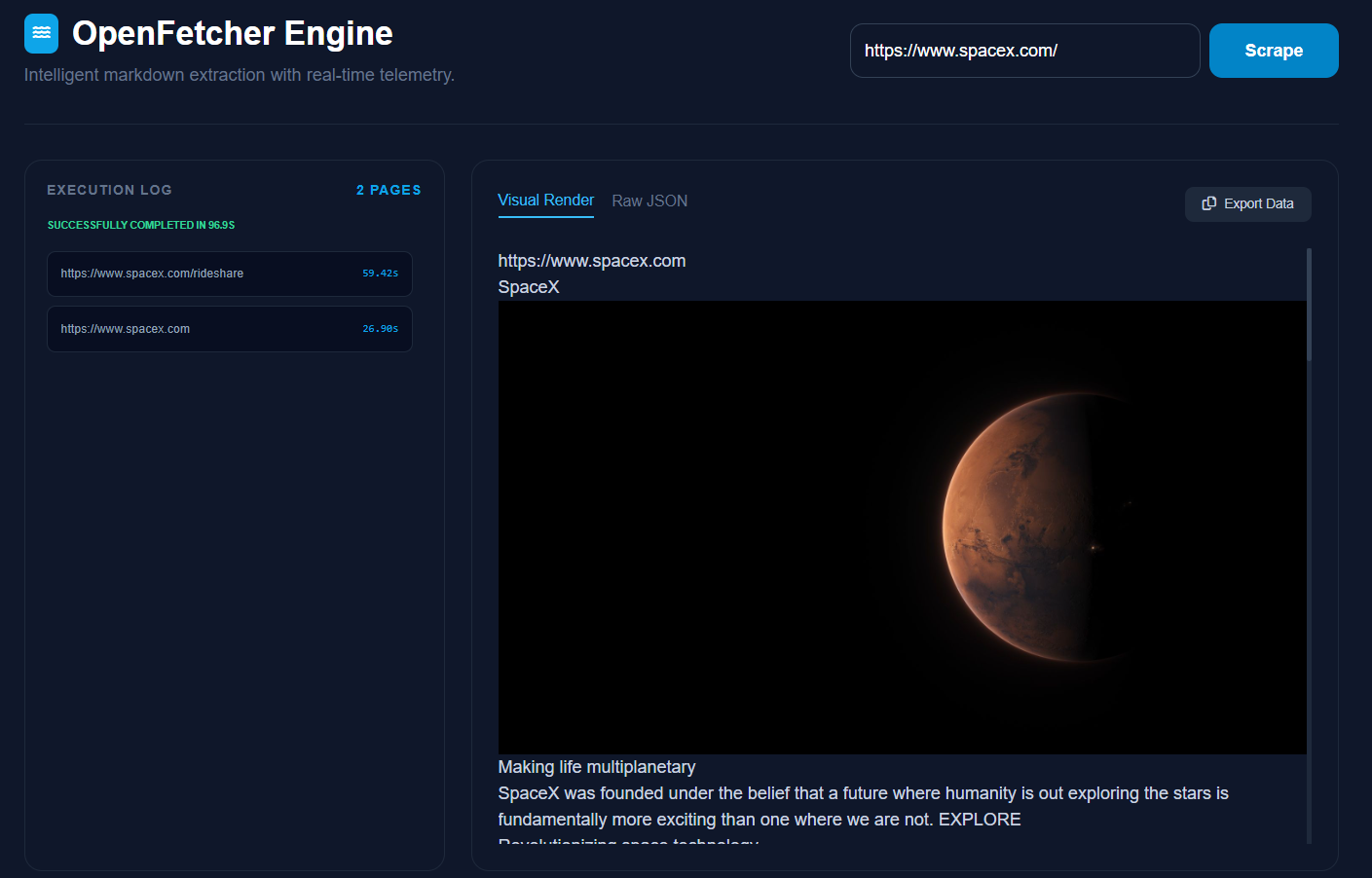Click the EXECUTION LOG panel header
This screenshot has width=1372, height=878.
coord(109,189)
